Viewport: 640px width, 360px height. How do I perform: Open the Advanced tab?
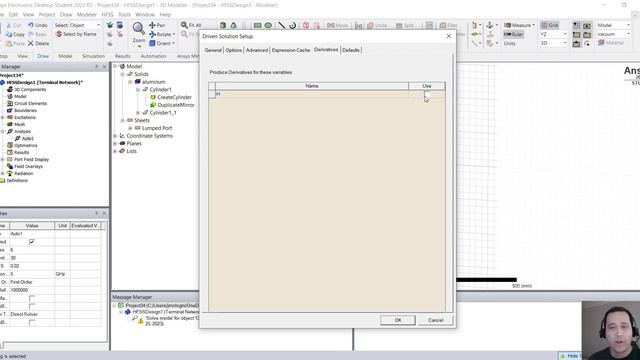[x=257, y=50]
